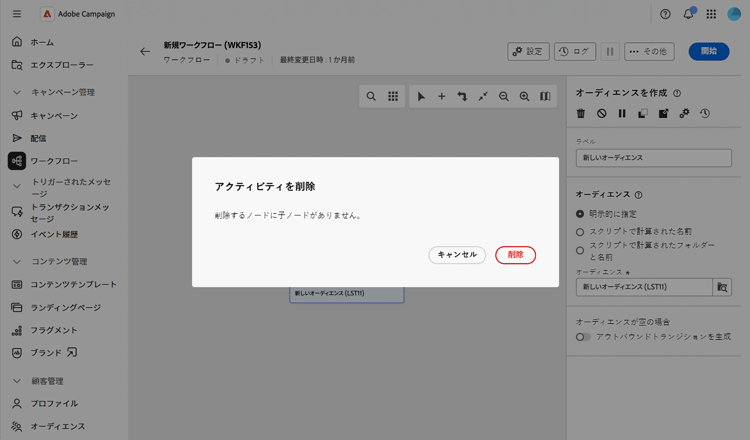Zoom in on the canvas
Screen dimensions: 750x440
point(524,96)
